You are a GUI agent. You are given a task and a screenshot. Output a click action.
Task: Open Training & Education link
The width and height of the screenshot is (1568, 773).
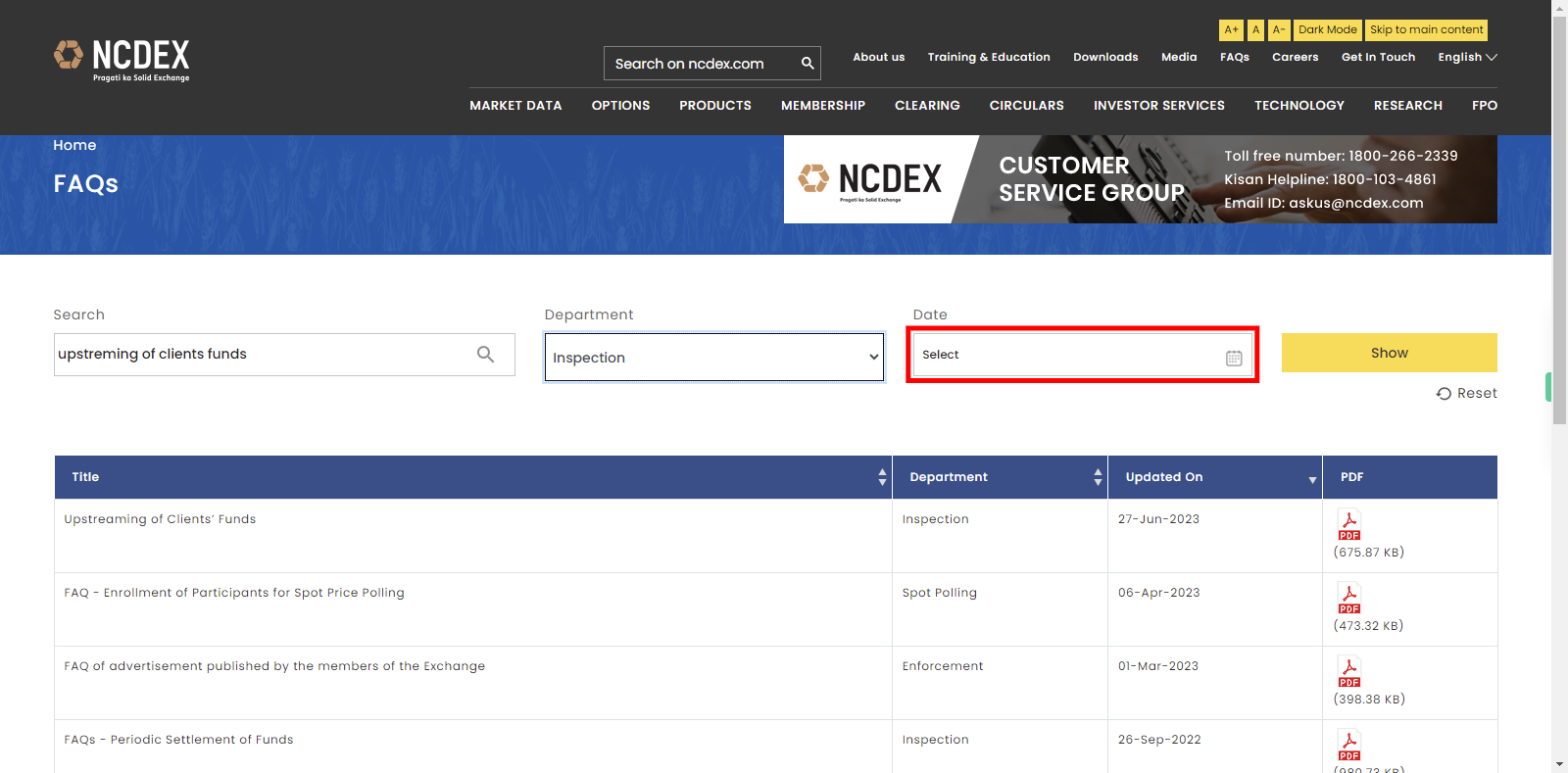[989, 57]
